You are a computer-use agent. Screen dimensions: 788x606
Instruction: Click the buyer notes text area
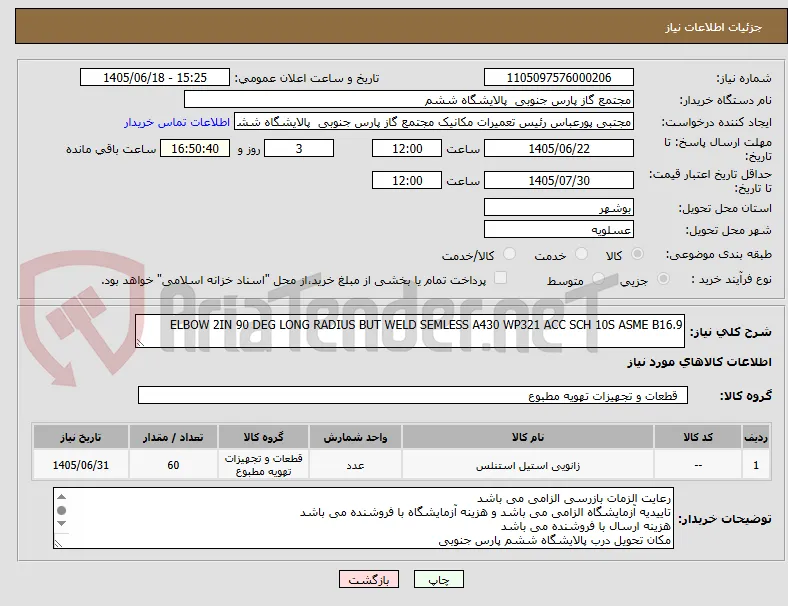363,518
